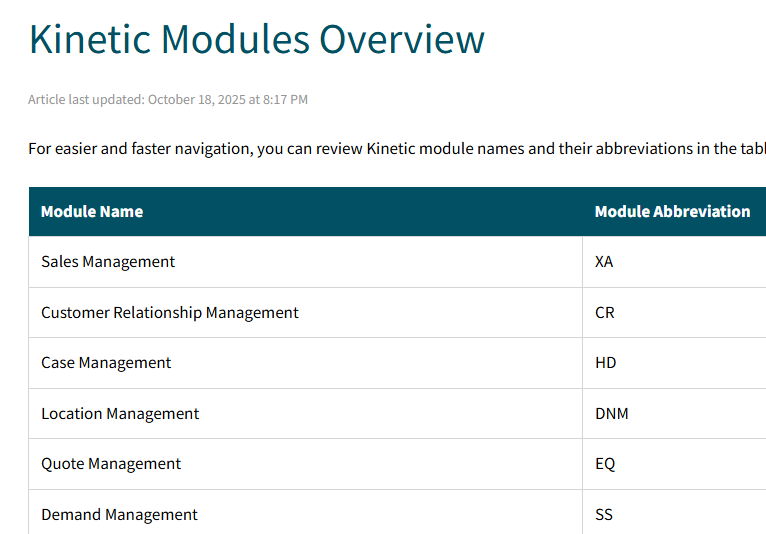Click the '8:17 PM' time text
The width and height of the screenshot is (766, 534).
click(285, 100)
